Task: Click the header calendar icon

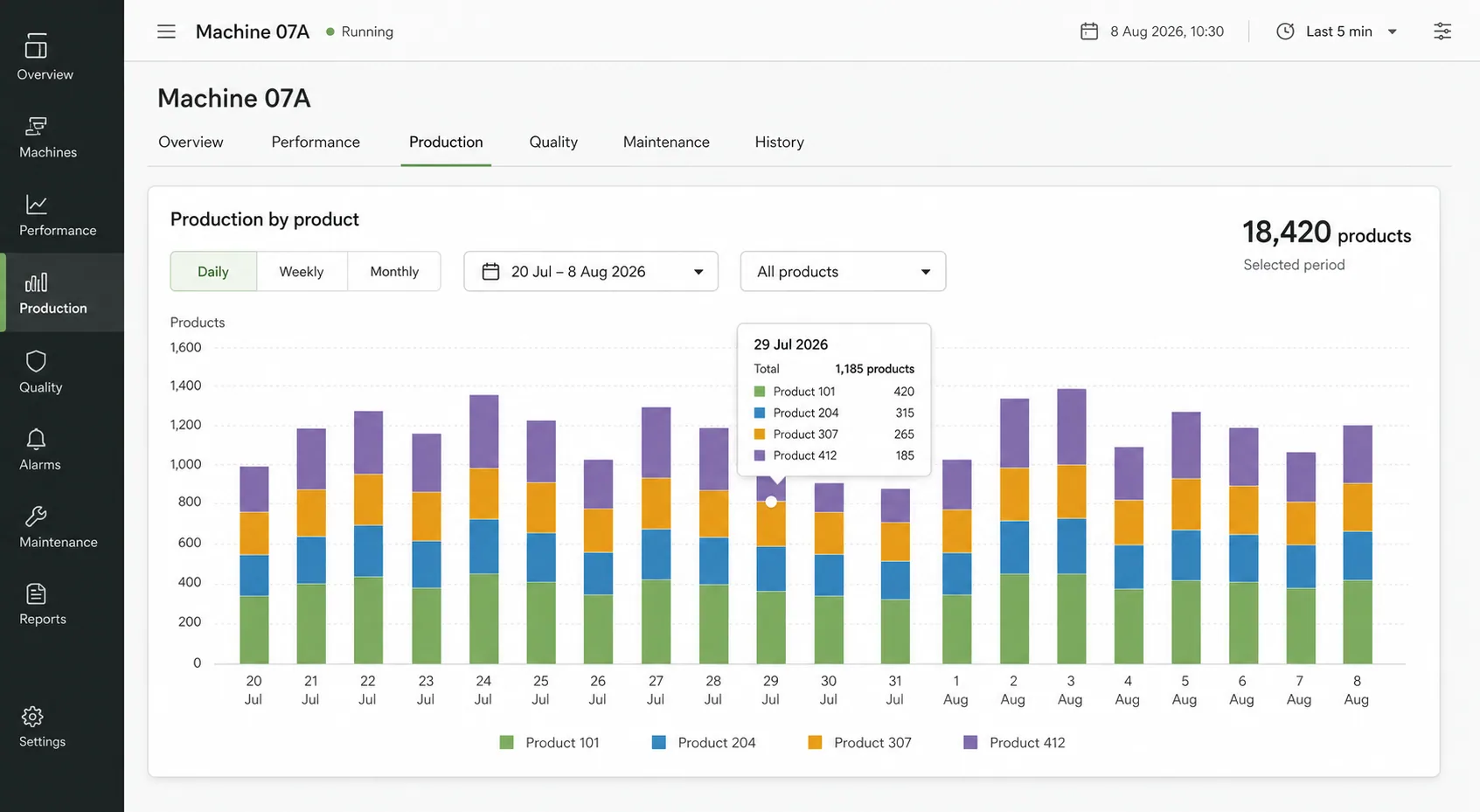Action: 1089,31
